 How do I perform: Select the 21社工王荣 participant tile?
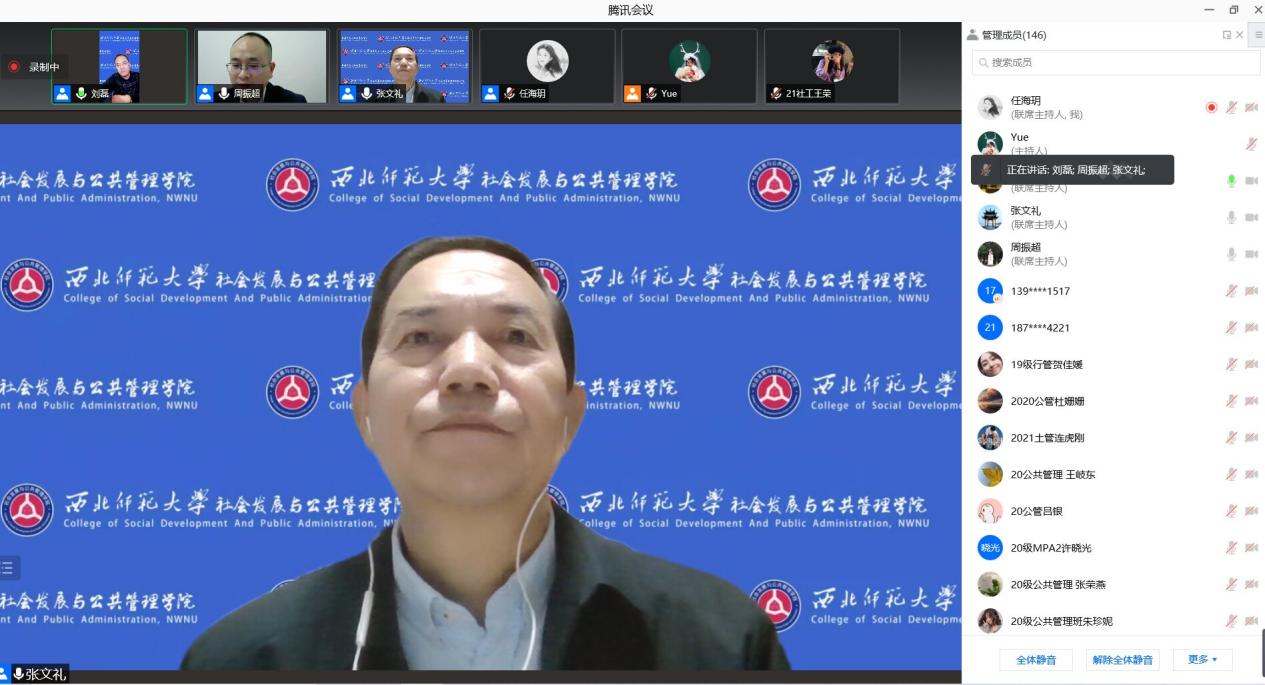click(x=832, y=66)
